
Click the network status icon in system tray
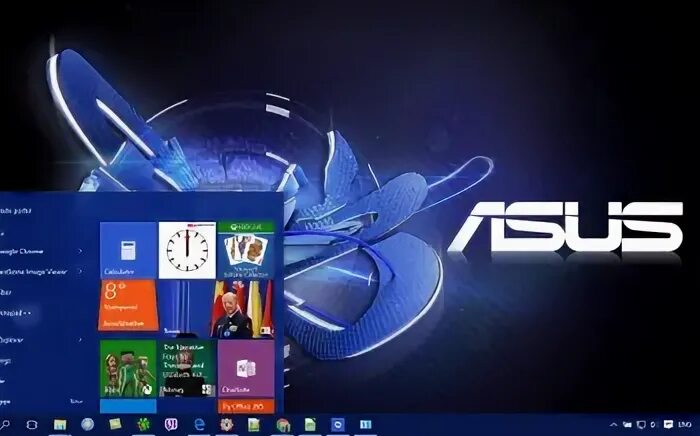[641, 424]
